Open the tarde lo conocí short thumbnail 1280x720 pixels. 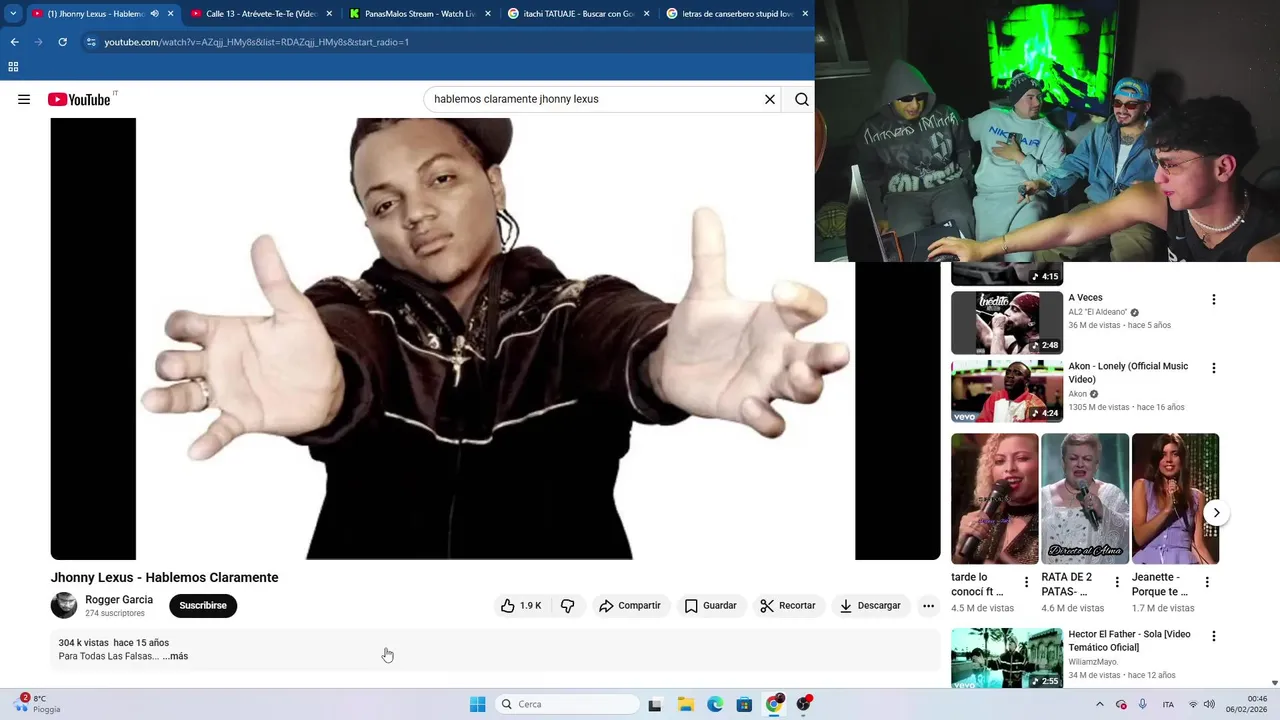[x=995, y=499]
